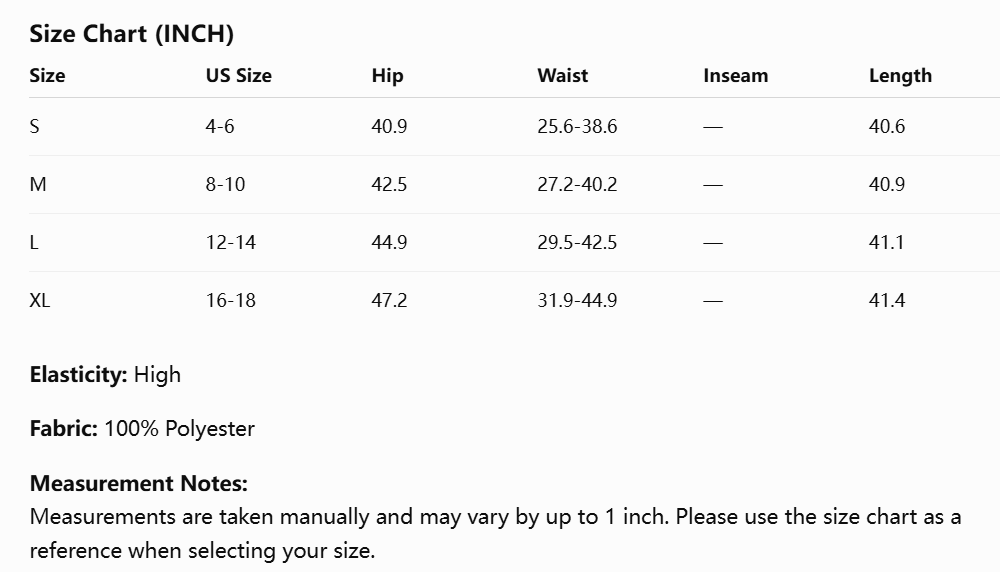The width and height of the screenshot is (1000, 572).
Task: Select the M size row label
Action: (38, 184)
